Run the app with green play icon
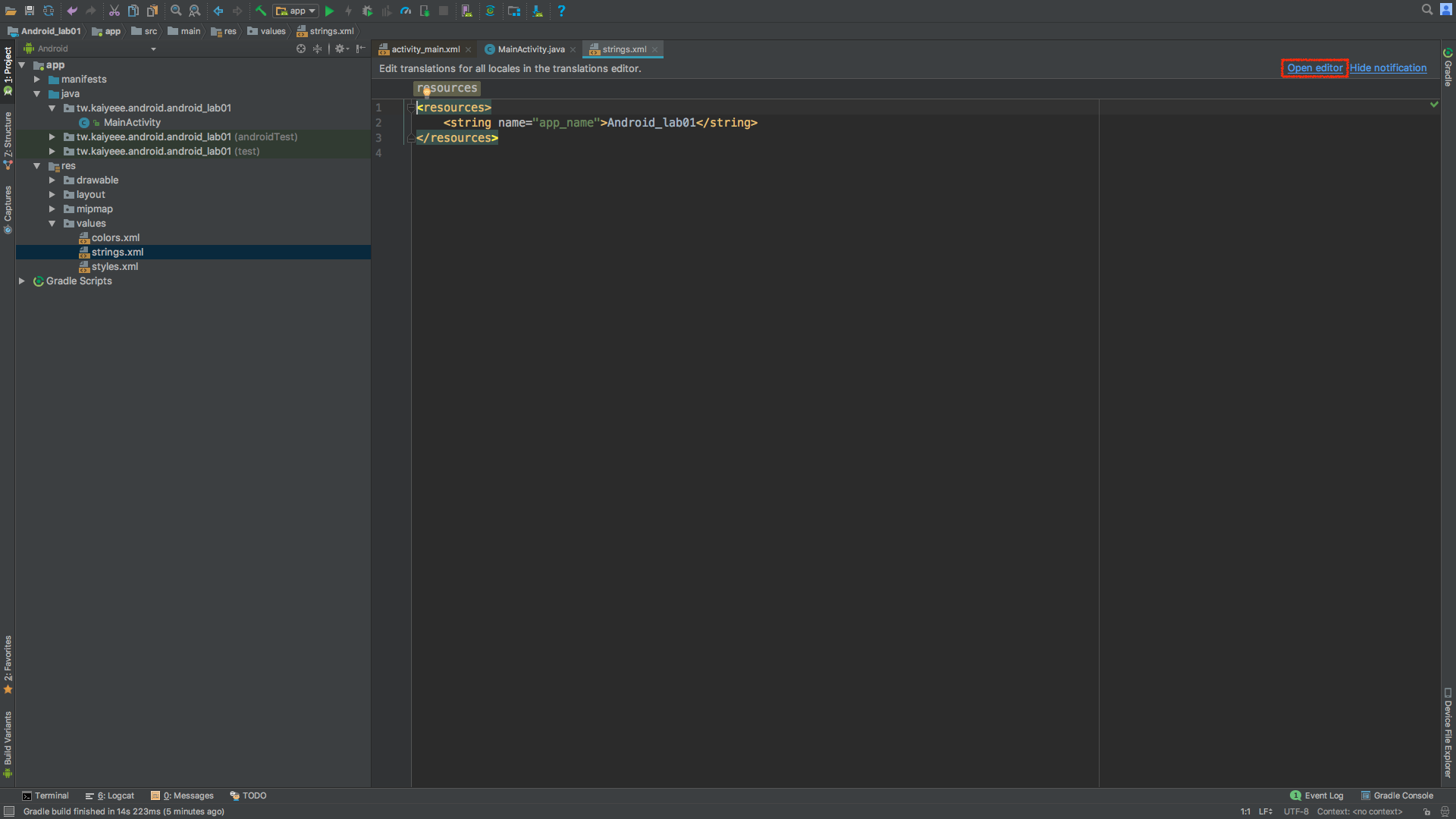The width and height of the screenshot is (1456, 819). (330, 11)
